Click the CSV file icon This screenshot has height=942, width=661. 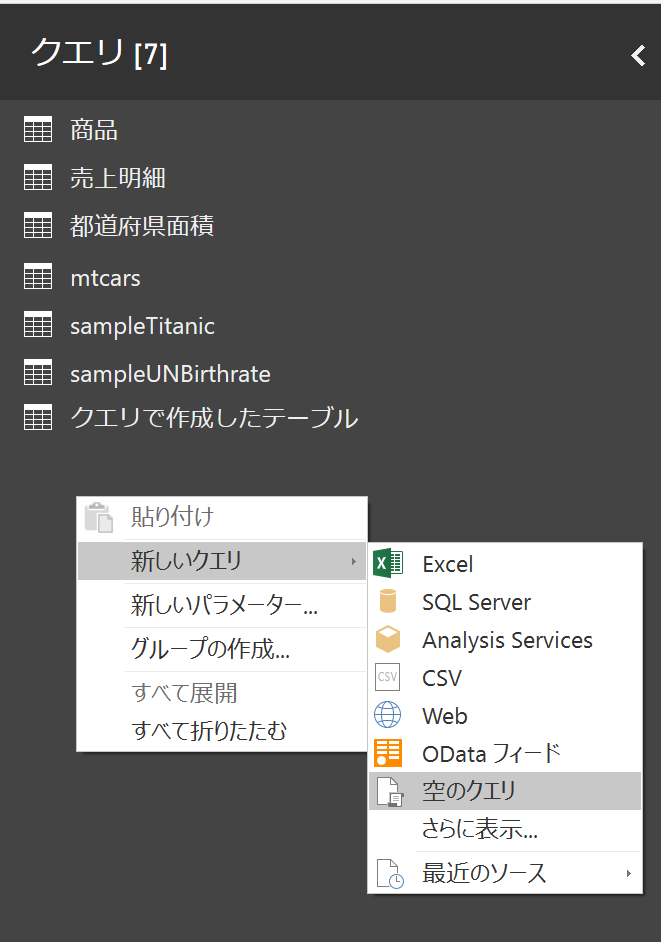tap(388, 678)
